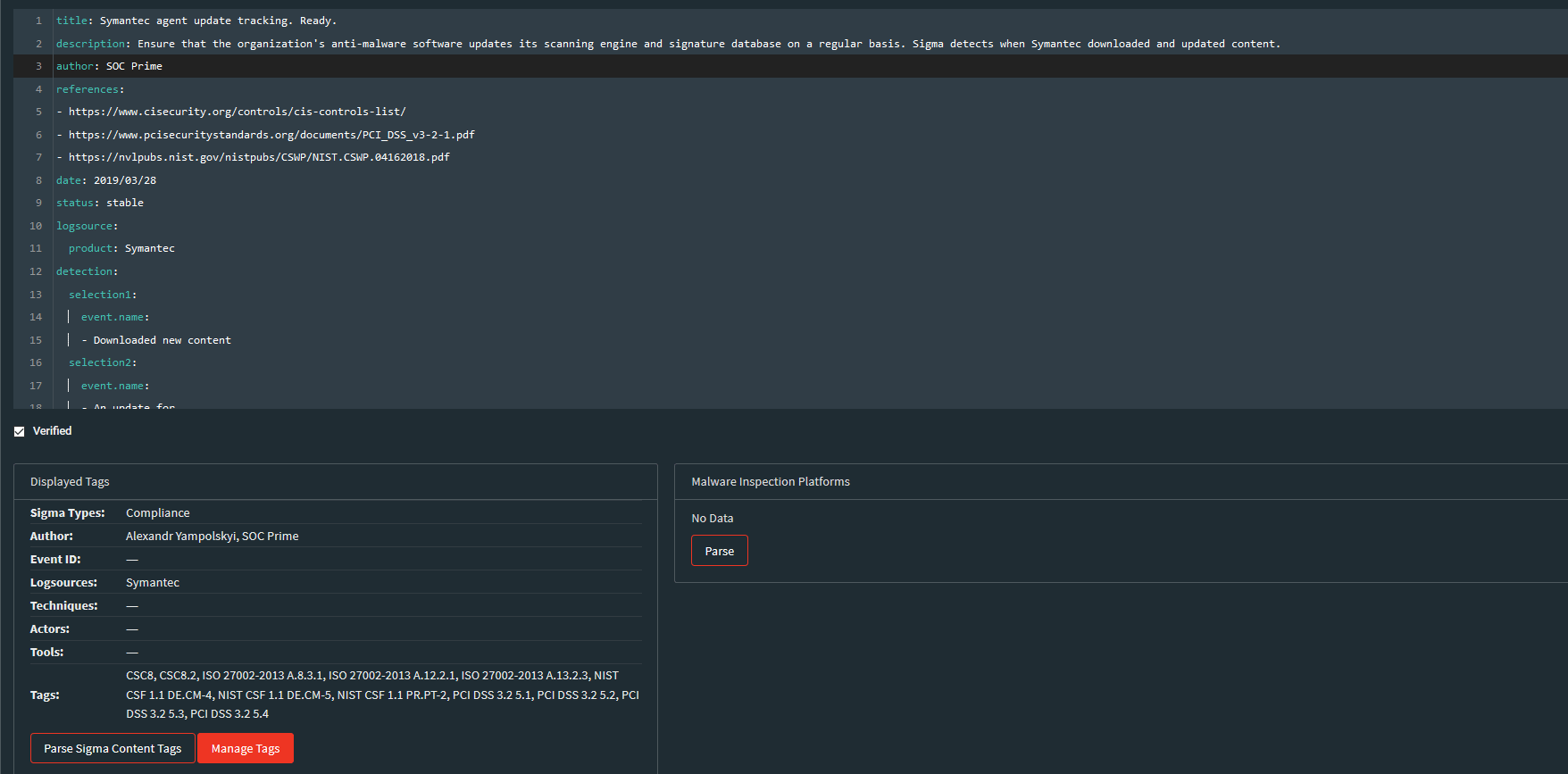
Task: Click the product Symantec line
Action: click(121, 248)
